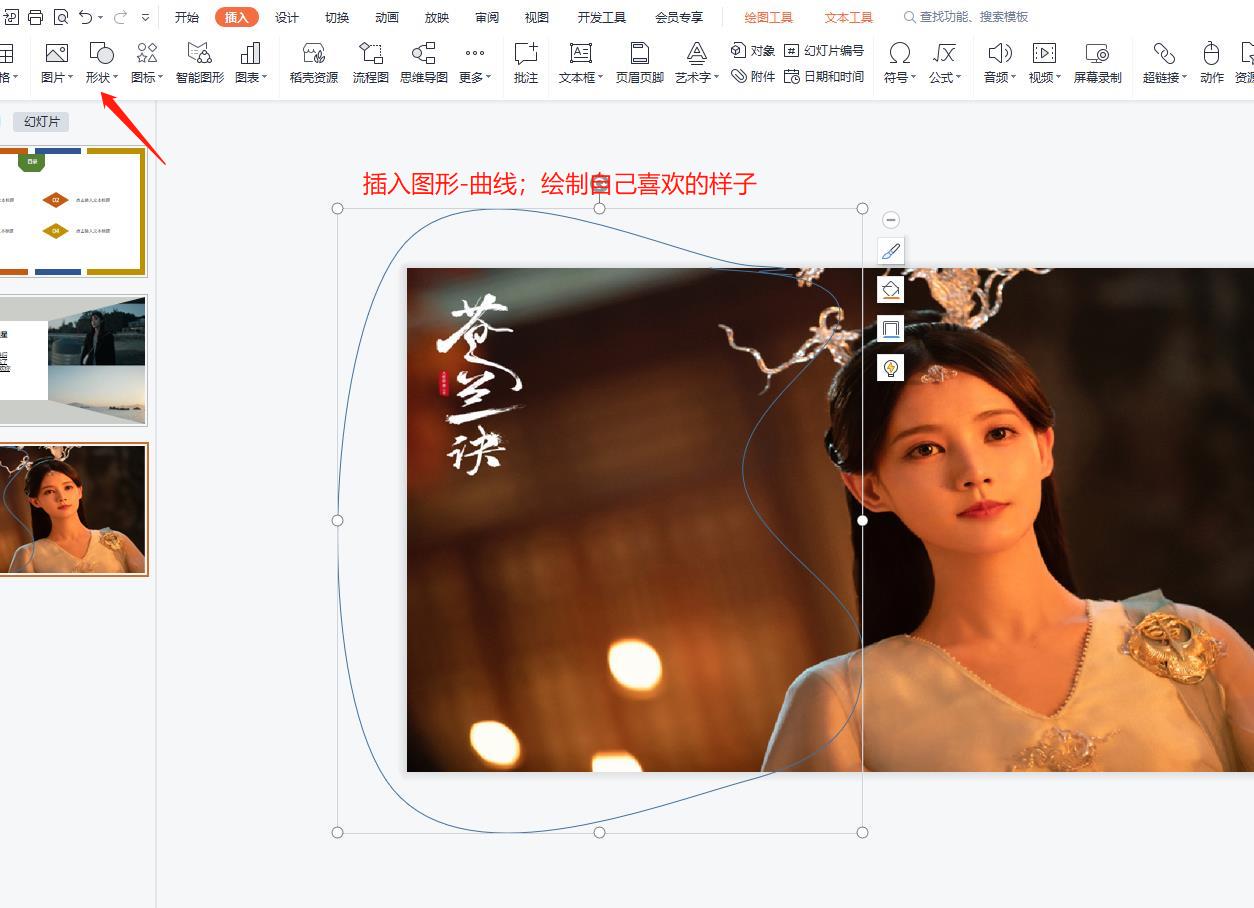Click the 查找功能、搜索模板 search box

966,17
